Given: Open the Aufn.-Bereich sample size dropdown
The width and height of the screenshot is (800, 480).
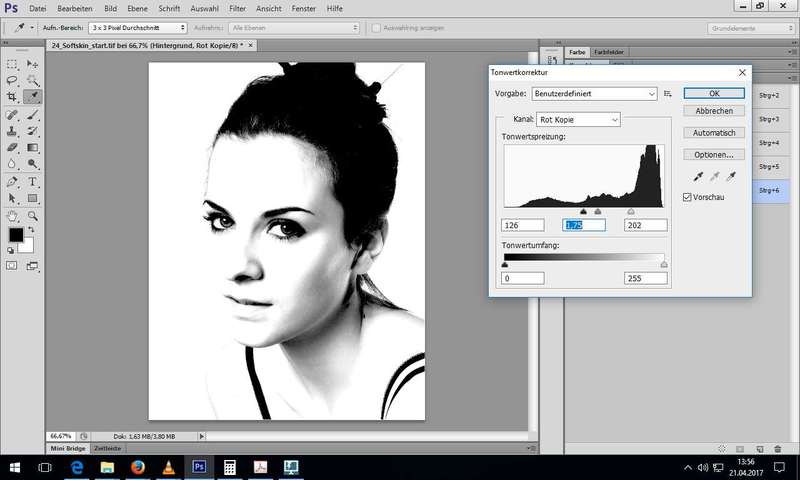Looking at the screenshot, I should 138,28.
